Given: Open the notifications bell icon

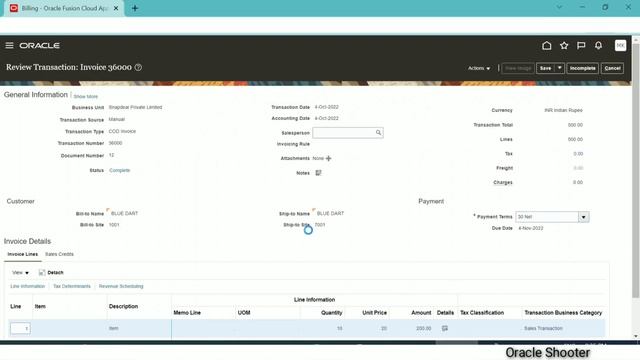Looking at the screenshot, I should (598, 45).
